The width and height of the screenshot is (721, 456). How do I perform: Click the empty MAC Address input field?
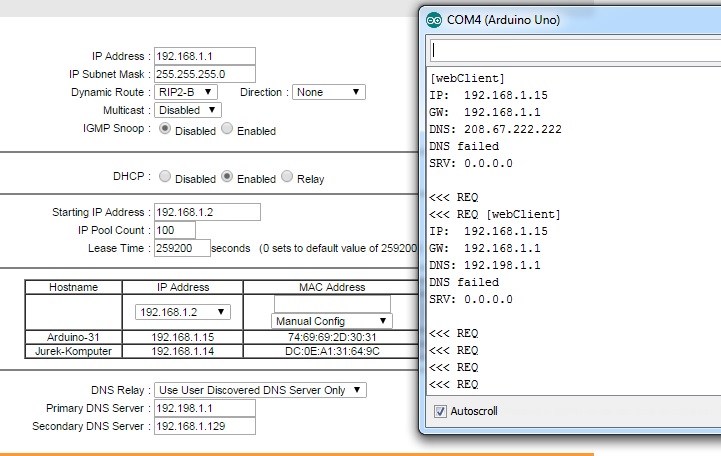332,304
